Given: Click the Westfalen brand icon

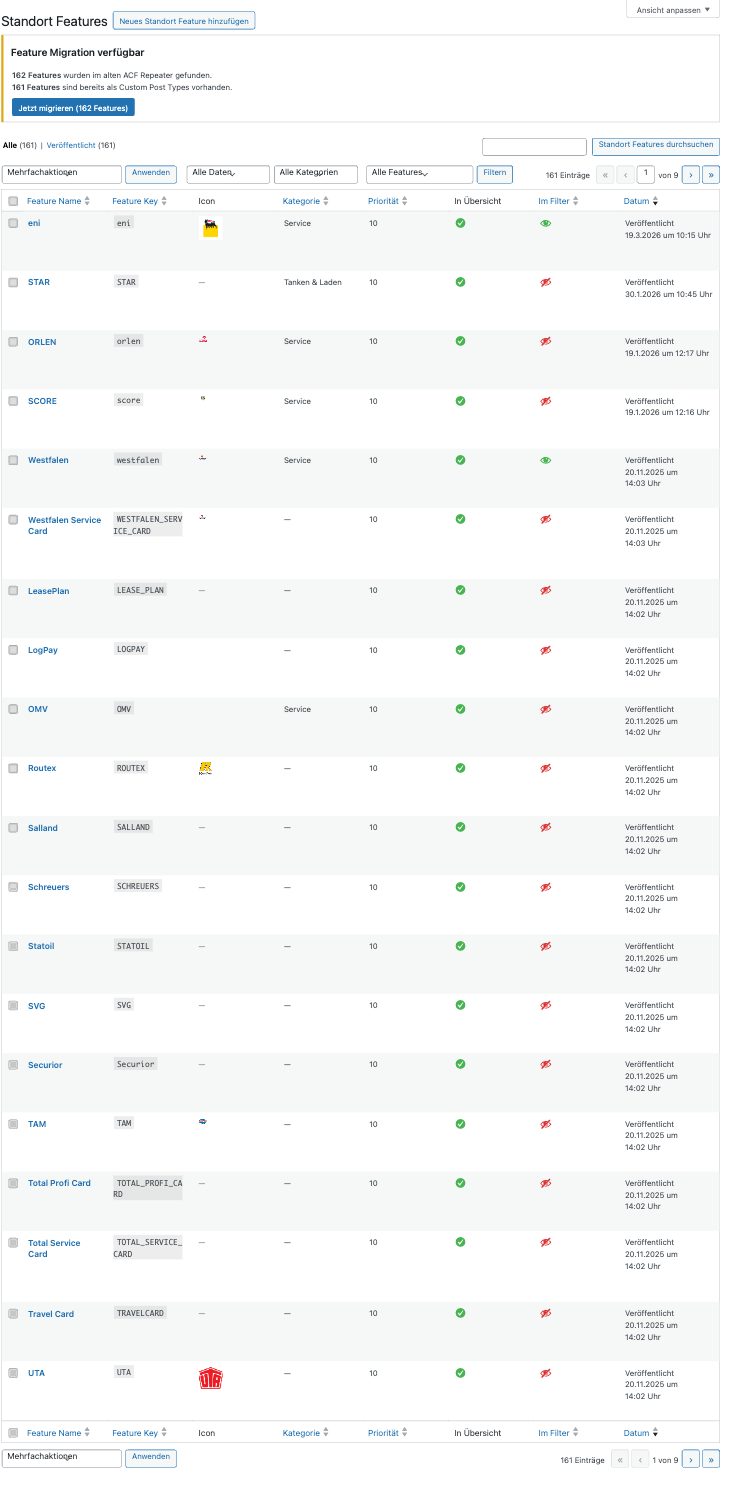Looking at the screenshot, I should tap(202, 458).
